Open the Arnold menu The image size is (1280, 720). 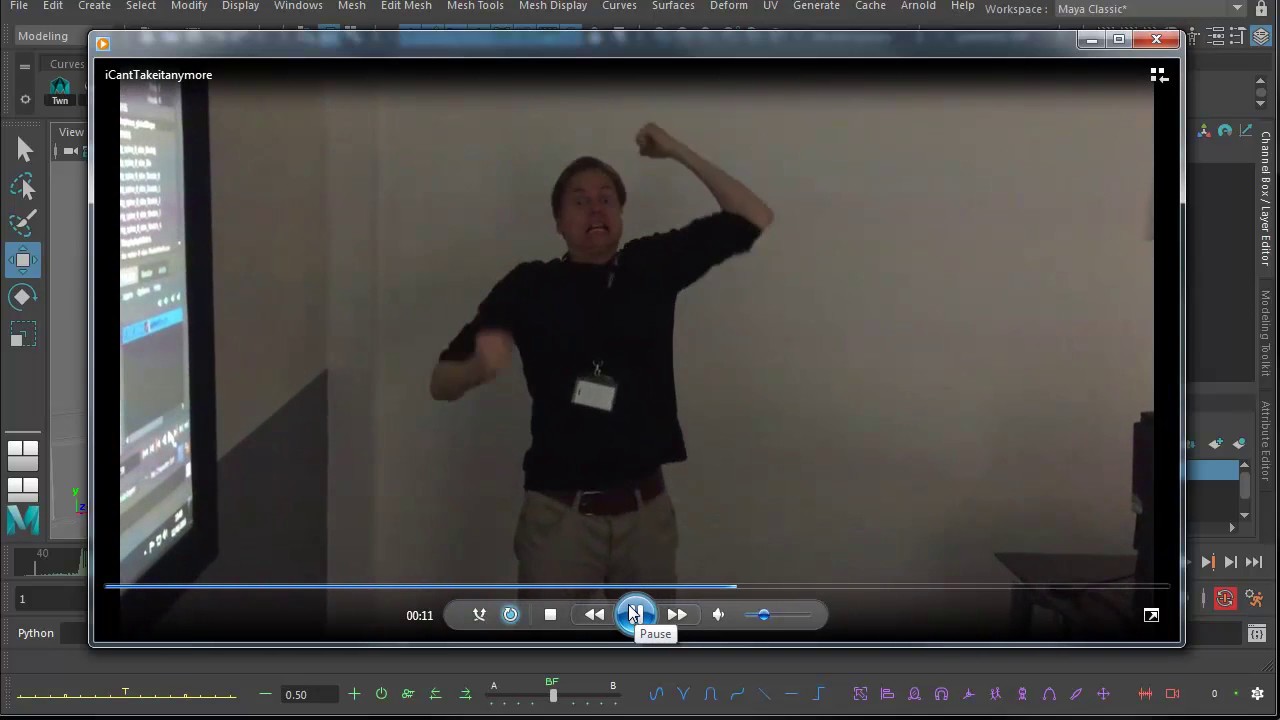tap(918, 6)
